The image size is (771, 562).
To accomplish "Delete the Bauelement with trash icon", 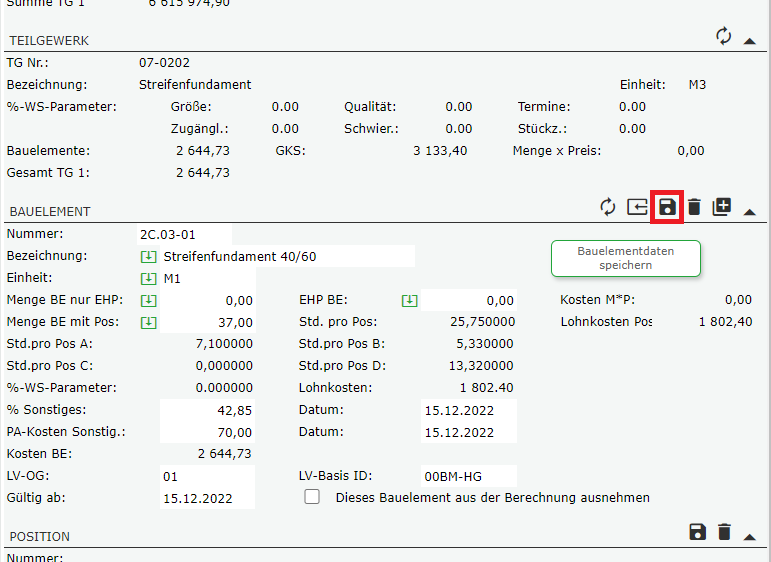I will pos(694,207).
